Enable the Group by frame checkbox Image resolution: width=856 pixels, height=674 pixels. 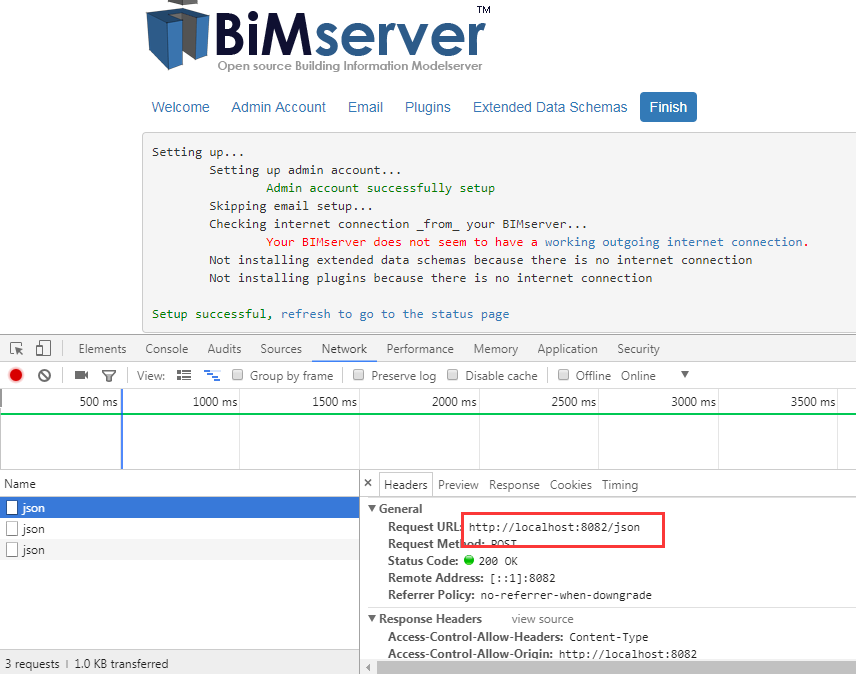coord(237,375)
